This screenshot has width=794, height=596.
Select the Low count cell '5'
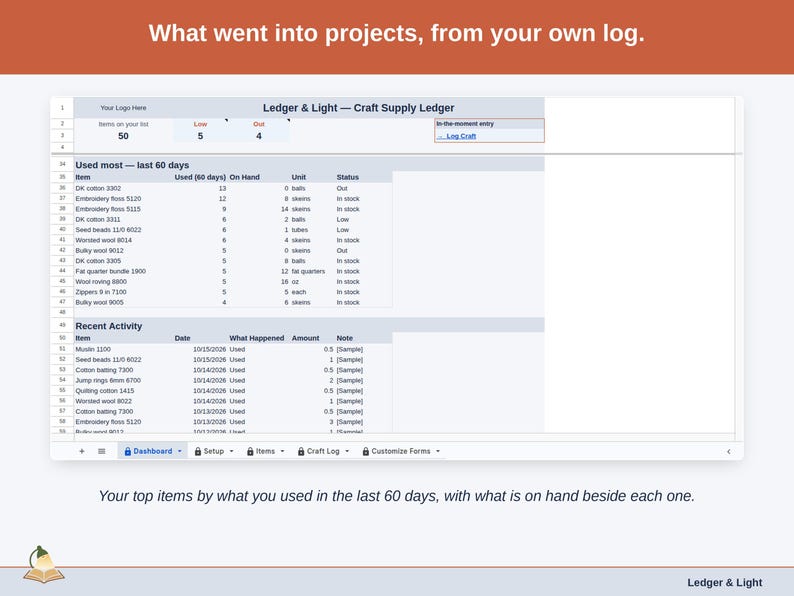point(201,136)
